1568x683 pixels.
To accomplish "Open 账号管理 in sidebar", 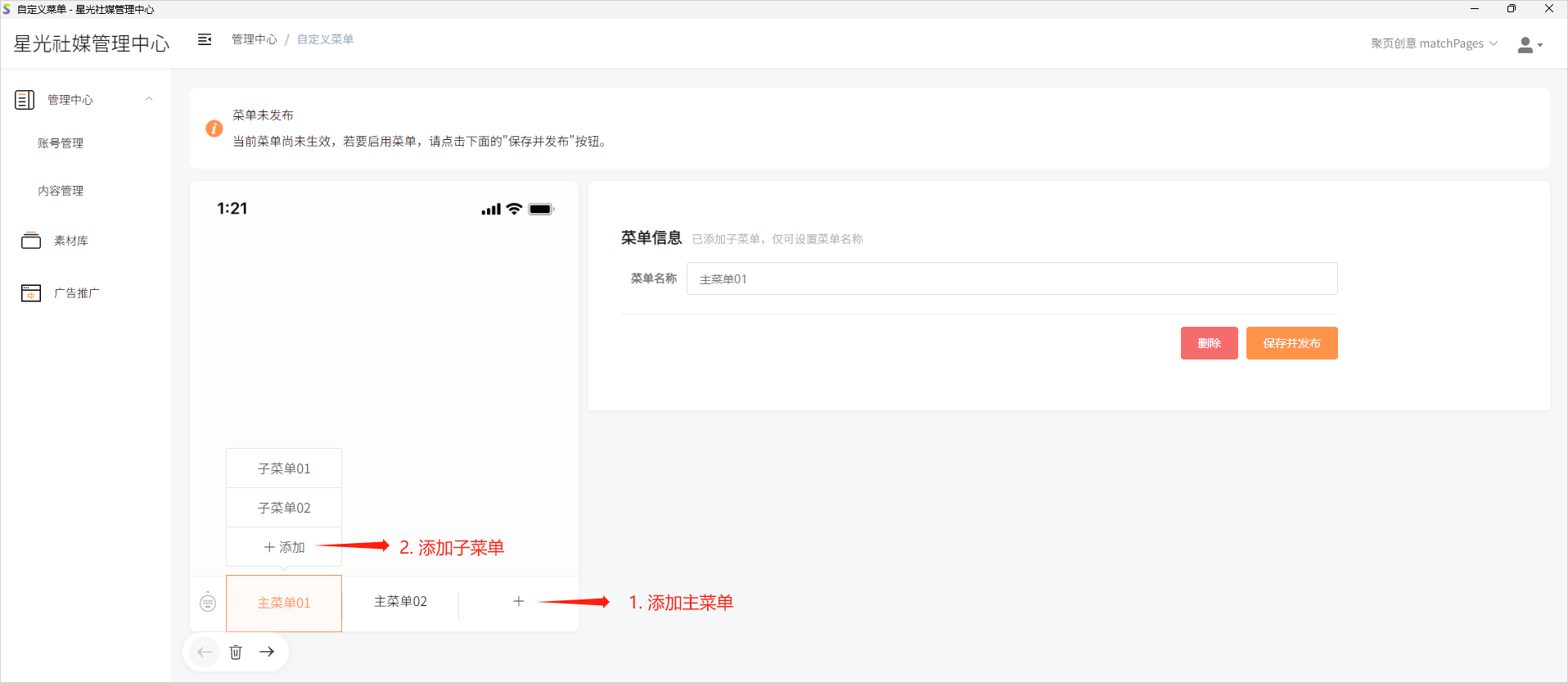I will point(61,143).
